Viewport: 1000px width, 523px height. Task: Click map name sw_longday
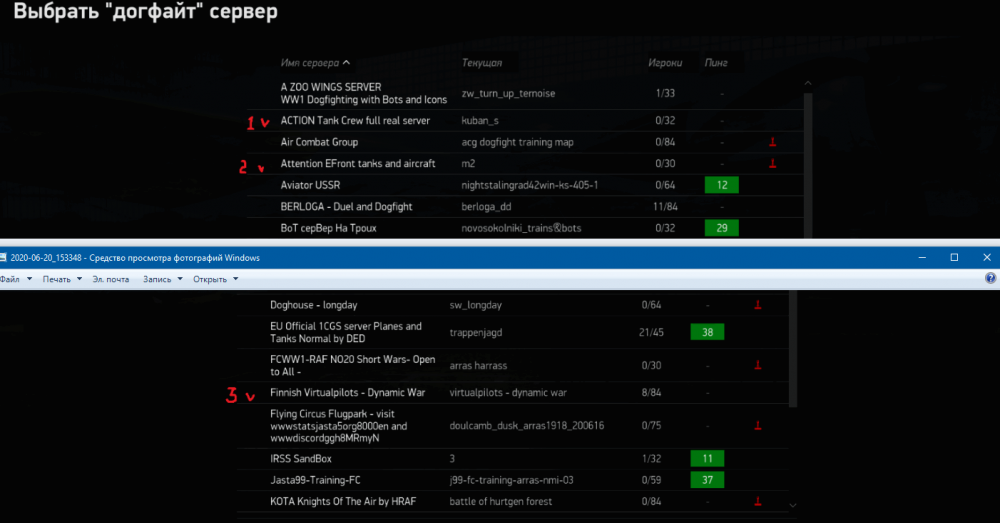click(x=475, y=305)
